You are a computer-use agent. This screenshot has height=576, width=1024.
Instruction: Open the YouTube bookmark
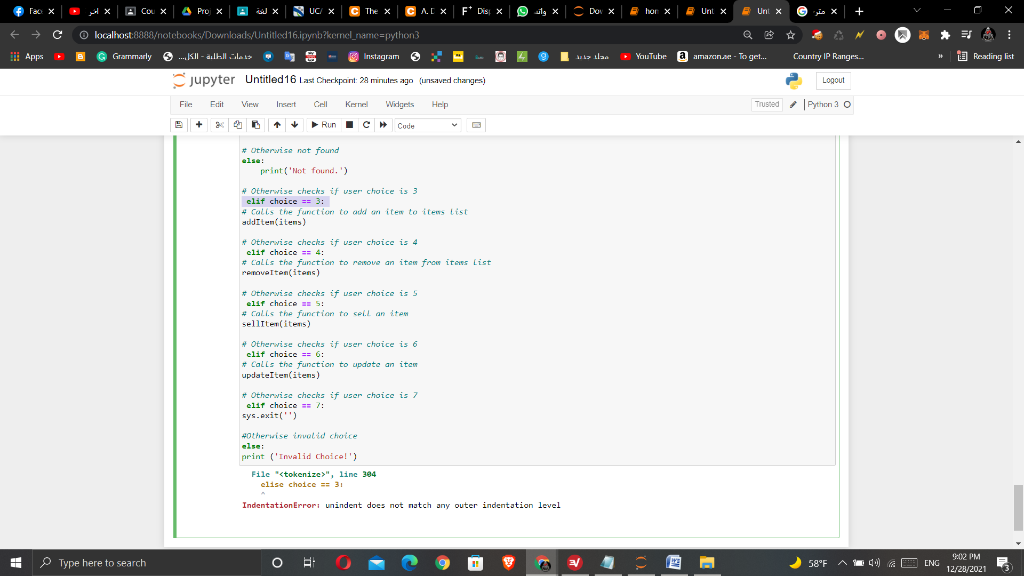pyautogui.click(x=644, y=56)
